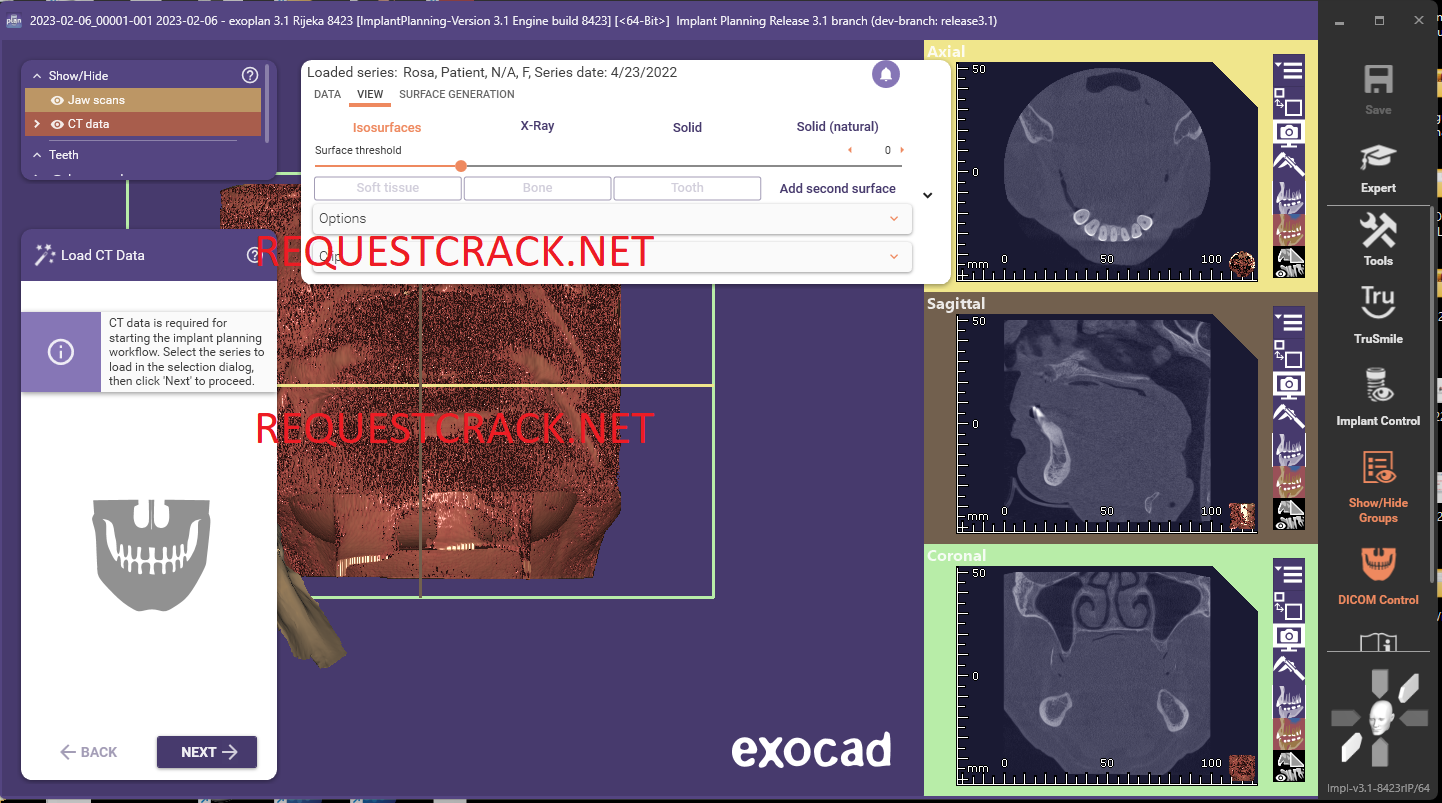Click the NEXT button to proceed
The image size is (1442, 803).
click(x=207, y=751)
